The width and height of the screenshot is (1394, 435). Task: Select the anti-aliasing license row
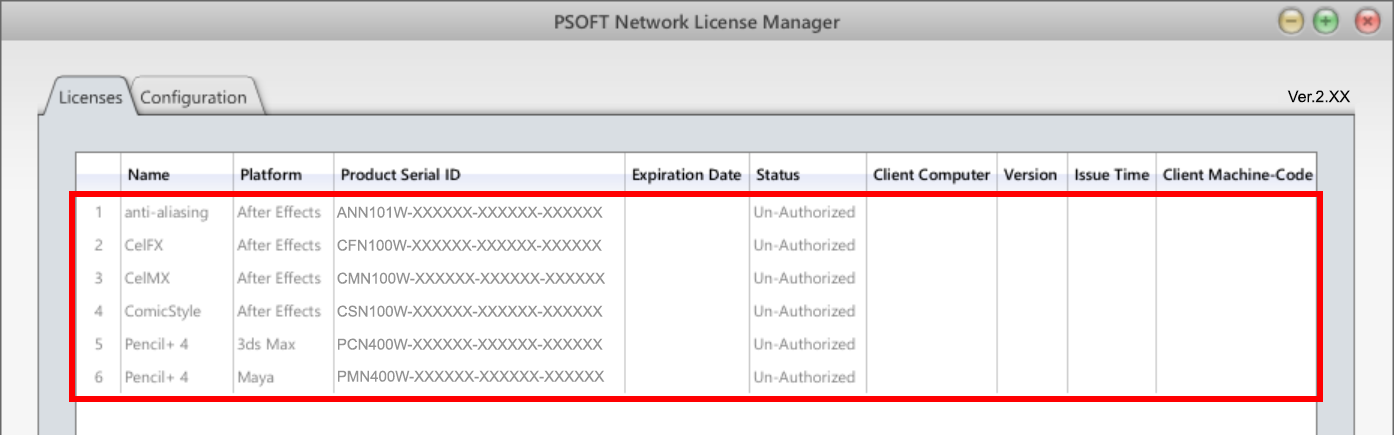click(x=166, y=212)
